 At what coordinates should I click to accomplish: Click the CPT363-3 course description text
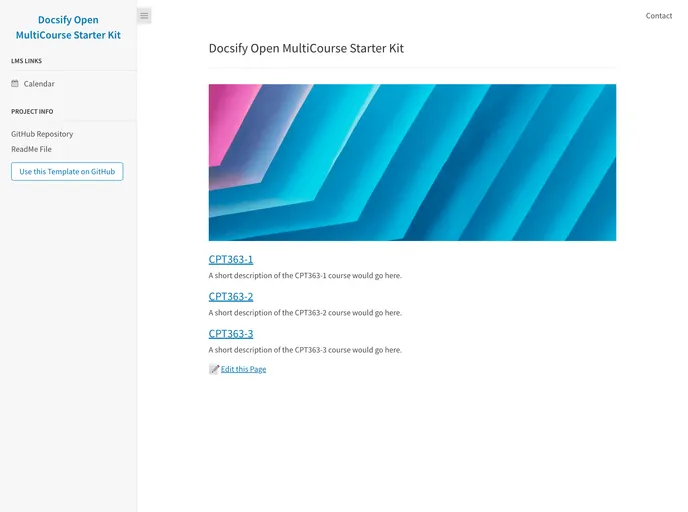pyautogui.click(x=305, y=350)
